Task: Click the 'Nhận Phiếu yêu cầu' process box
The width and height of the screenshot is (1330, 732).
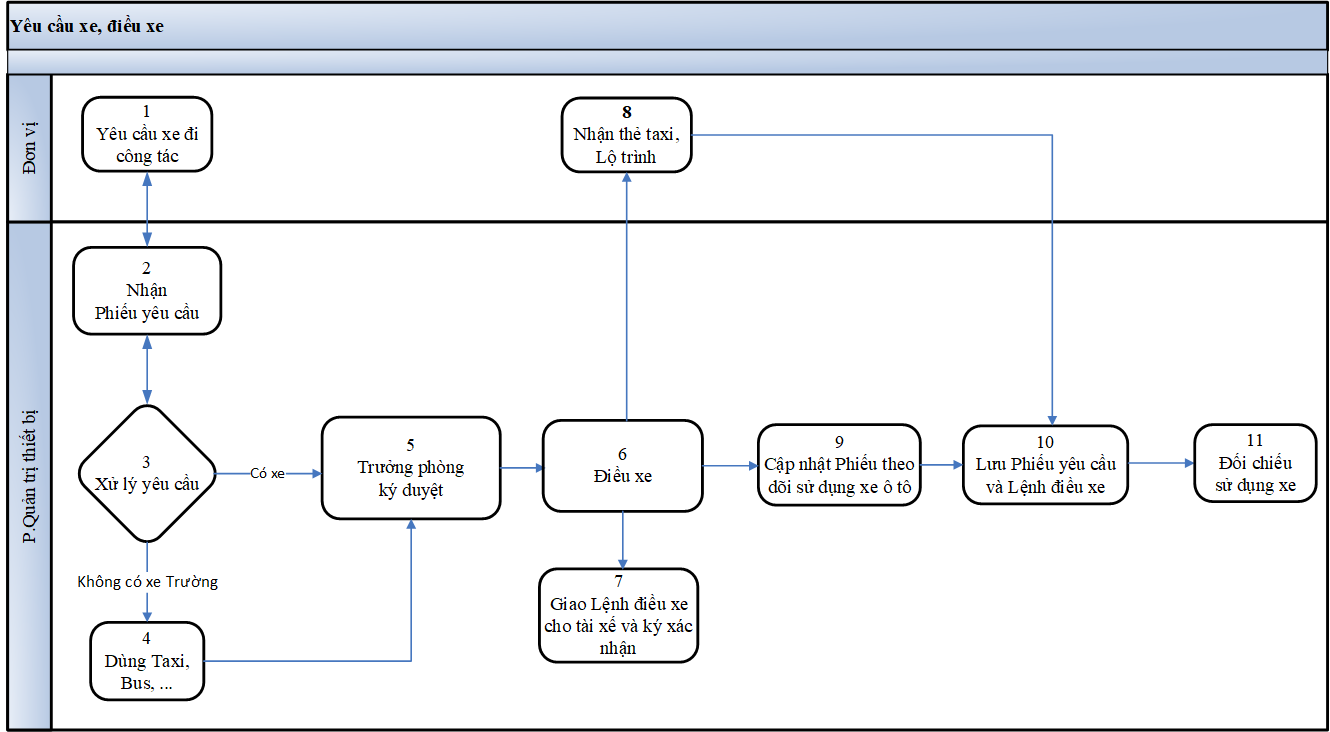Action: point(147,291)
